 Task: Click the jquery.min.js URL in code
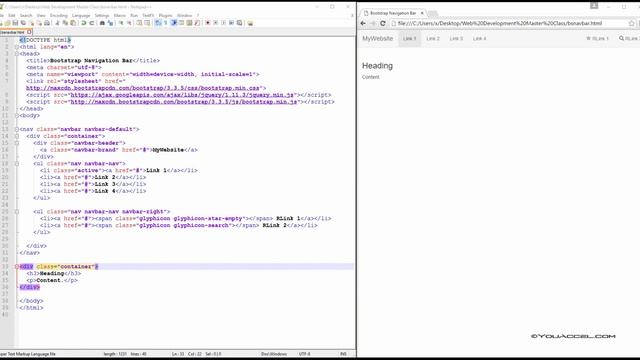182,95
